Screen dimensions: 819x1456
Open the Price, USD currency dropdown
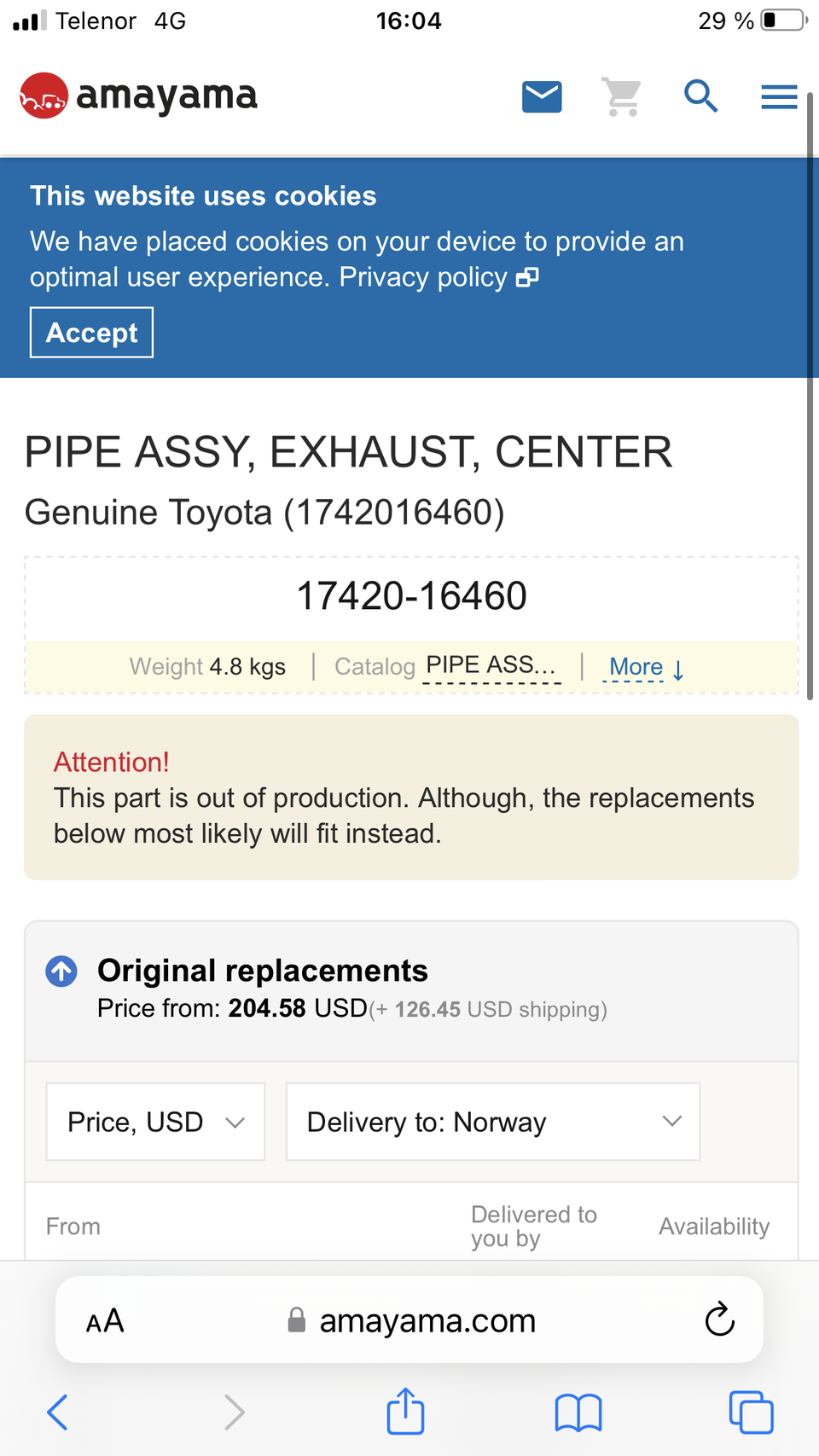click(155, 1122)
